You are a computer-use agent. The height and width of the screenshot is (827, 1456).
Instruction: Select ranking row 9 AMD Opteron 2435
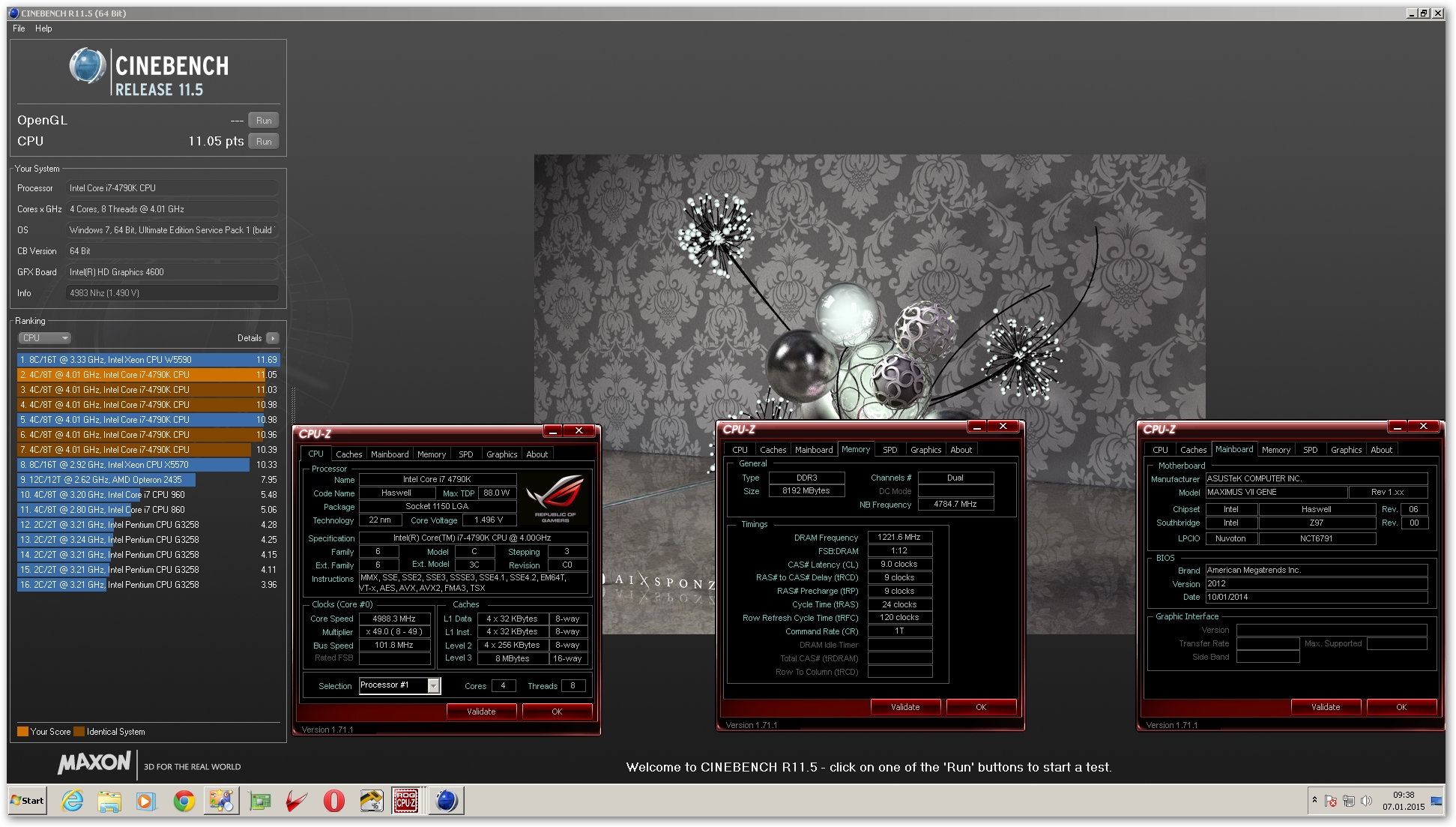148,480
